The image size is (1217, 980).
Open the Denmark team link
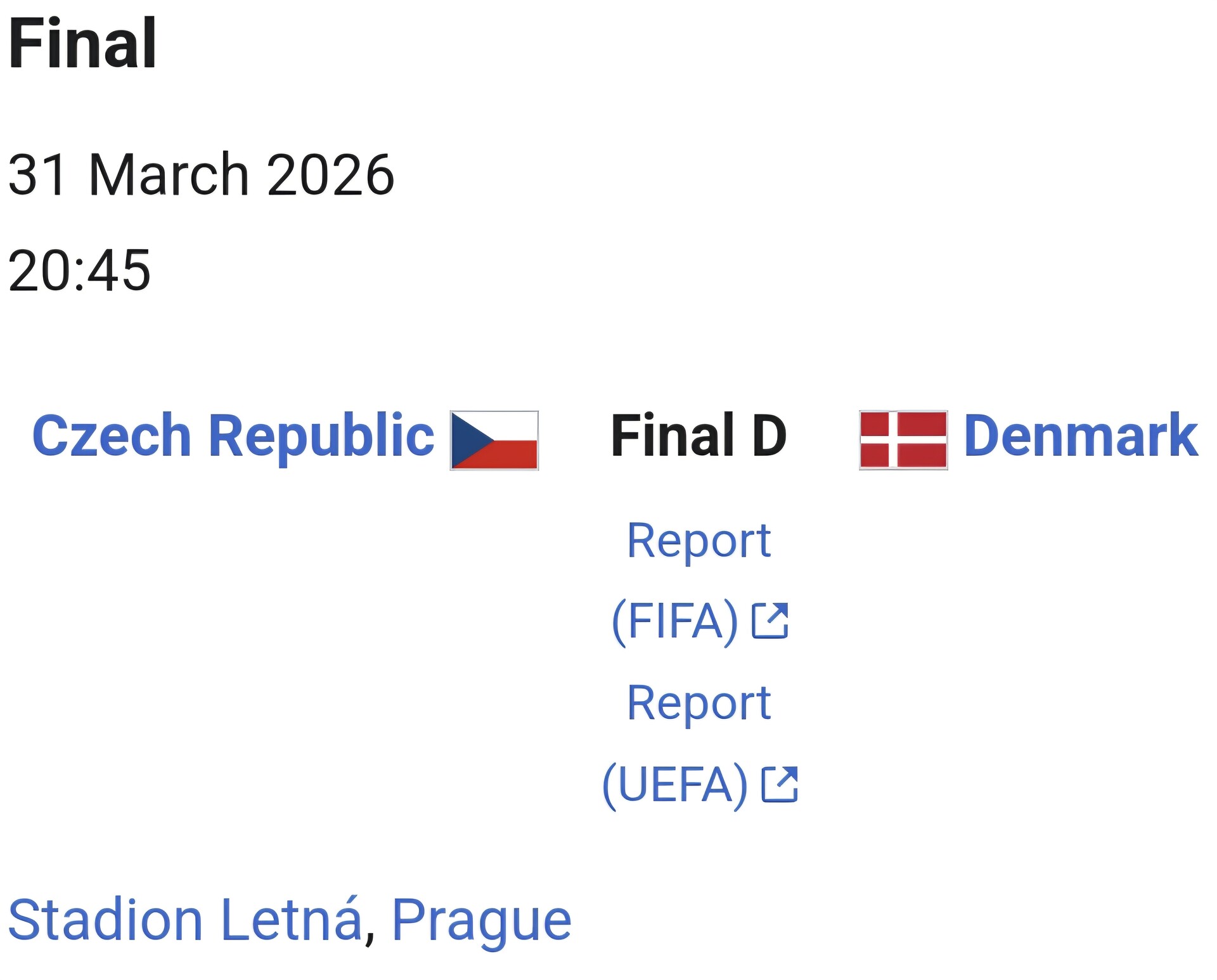1080,436
